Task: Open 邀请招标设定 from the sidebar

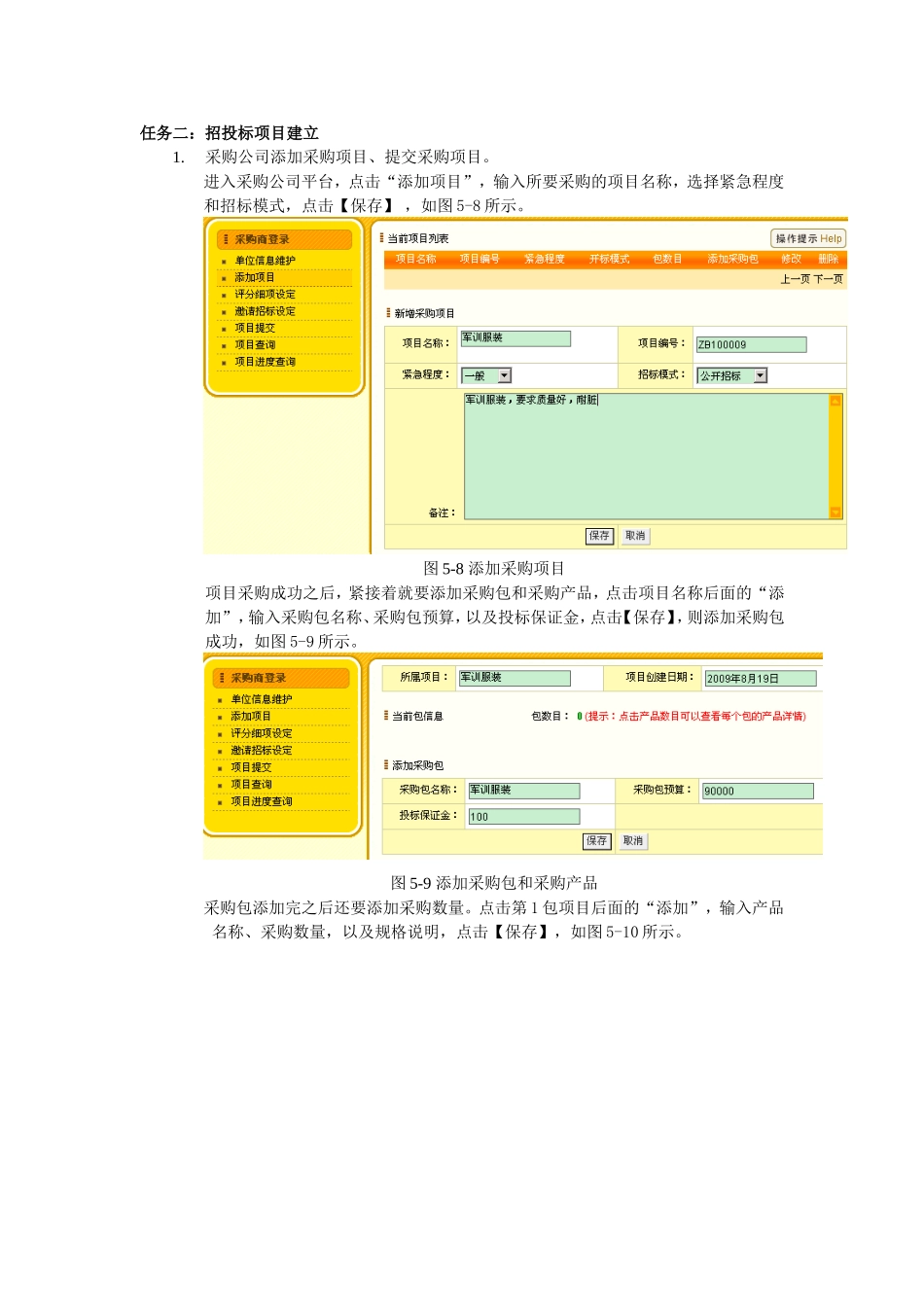Action: [263, 311]
